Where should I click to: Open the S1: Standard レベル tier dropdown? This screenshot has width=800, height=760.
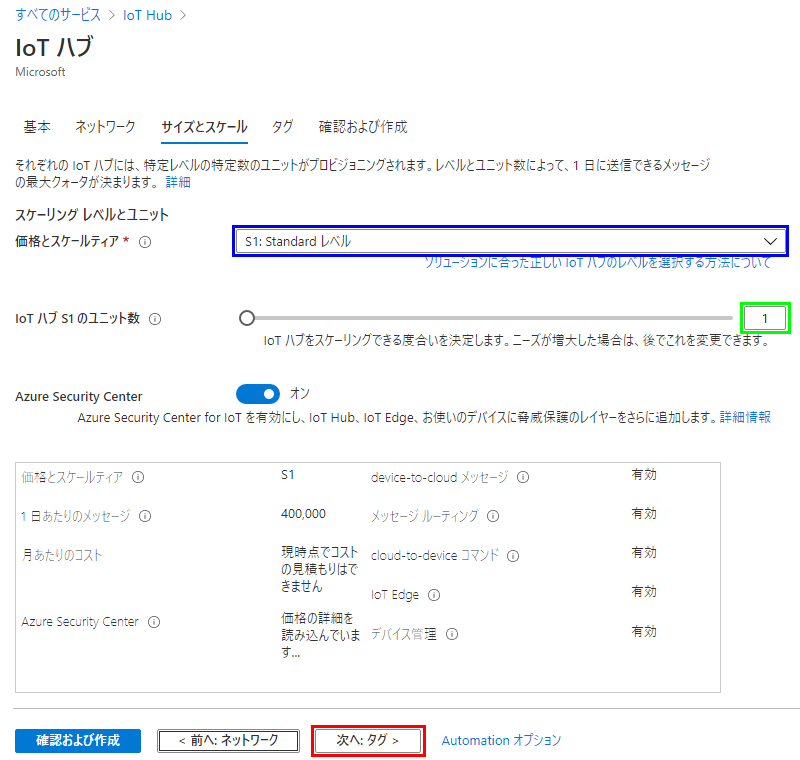[510, 241]
